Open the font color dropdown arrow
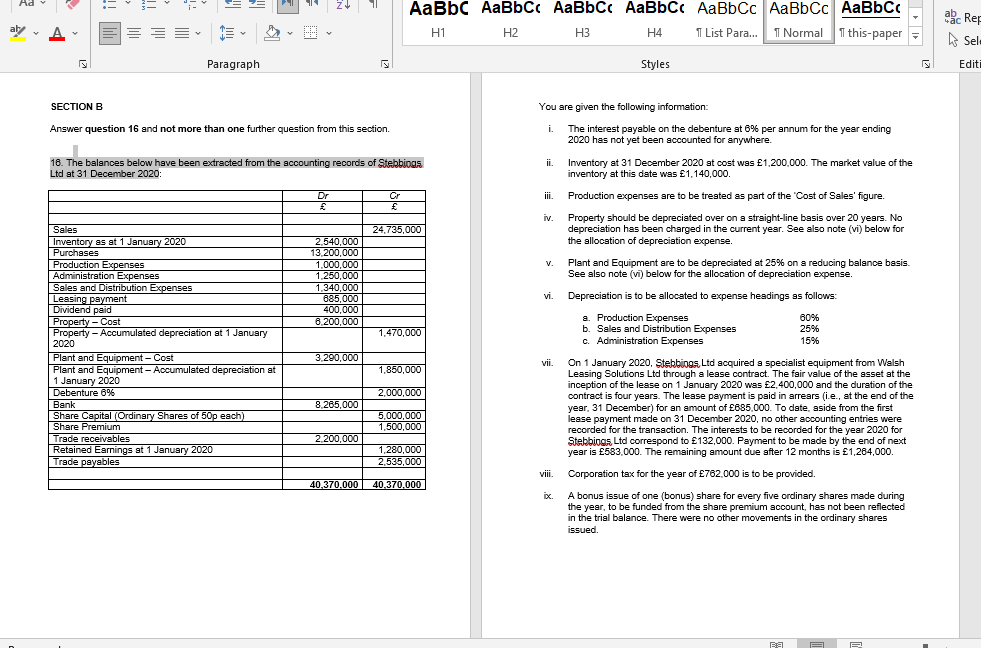Image resolution: width=981 pixels, height=648 pixels. point(74,33)
